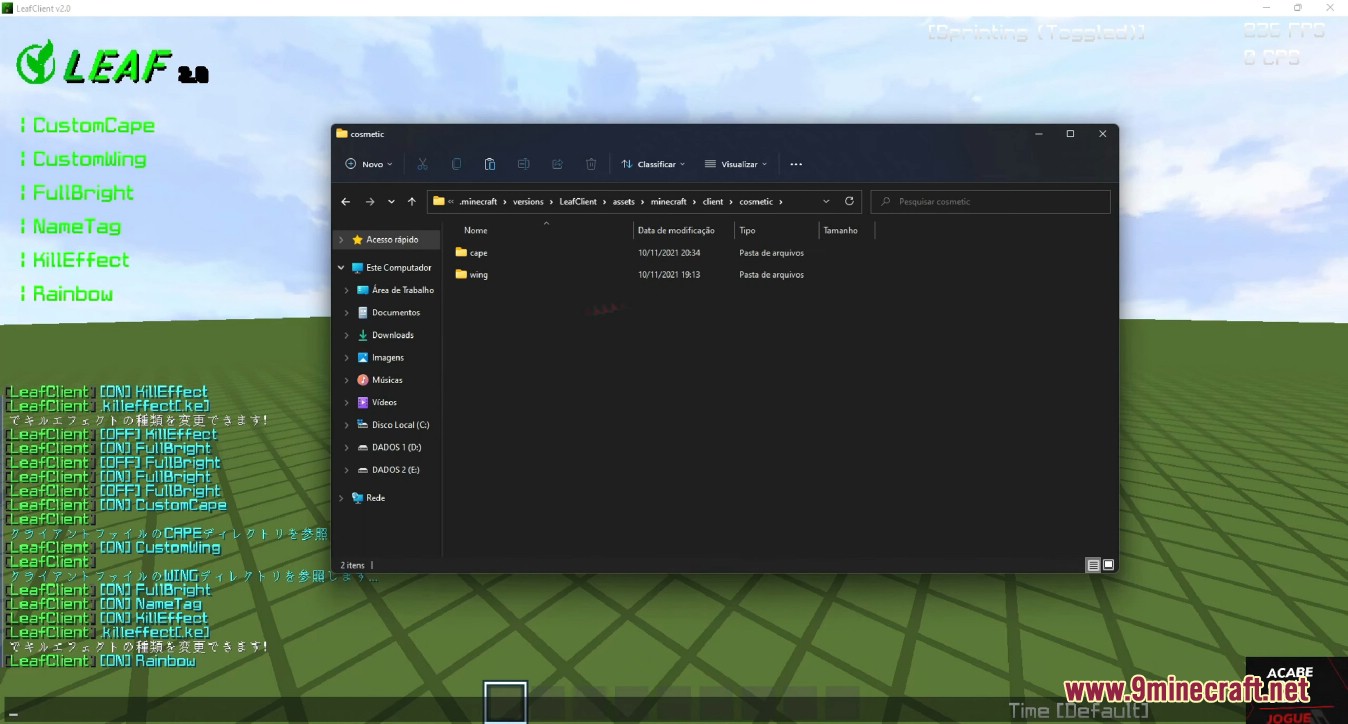Go back with the left arrow
This screenshot has width=1348, height=724.
pyautogui.click(x=346, y=201)
